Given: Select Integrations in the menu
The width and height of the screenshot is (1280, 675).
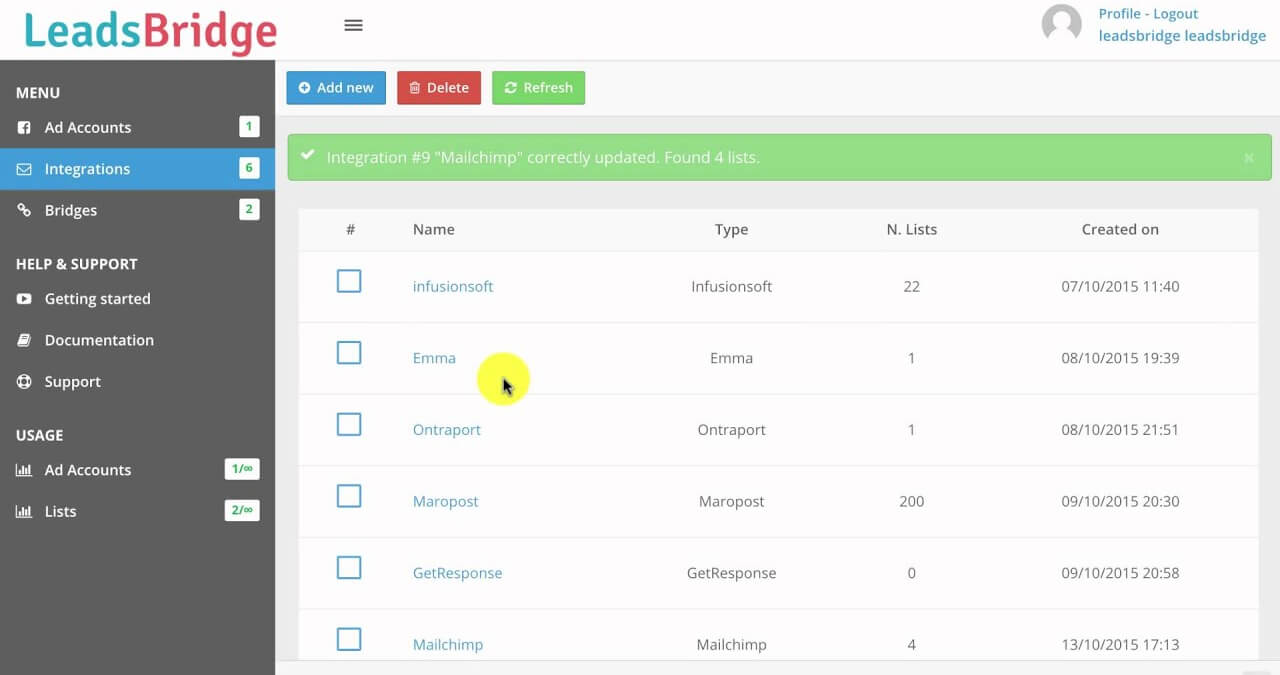Looking at the screenshot, I should point(87,168).
